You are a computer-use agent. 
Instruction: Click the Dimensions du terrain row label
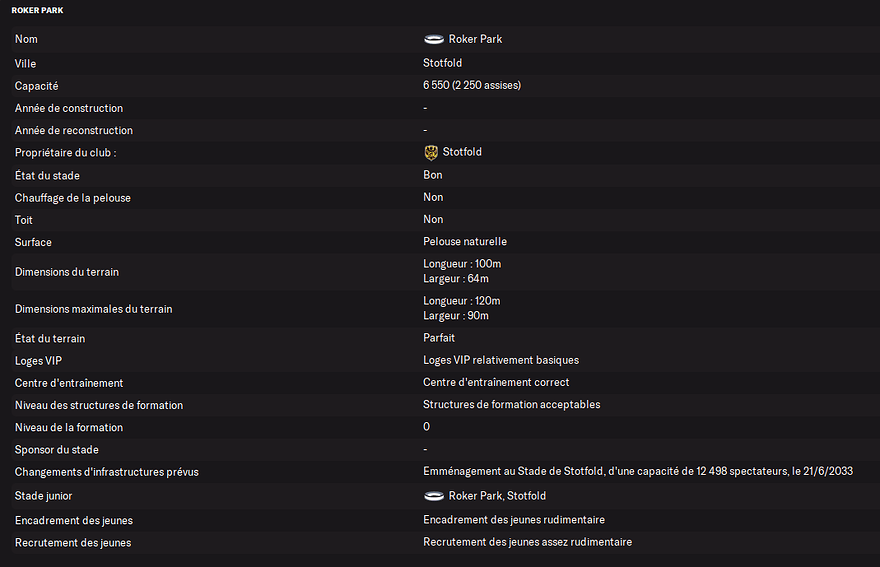[67, 272]
